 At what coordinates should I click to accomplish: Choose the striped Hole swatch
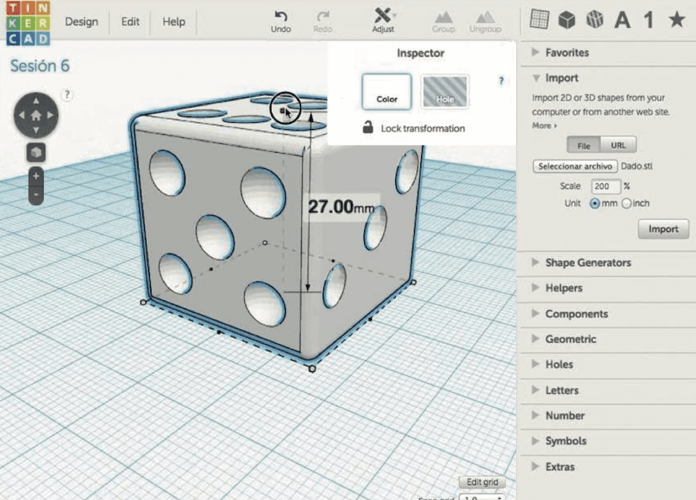[x=445, y=92]
